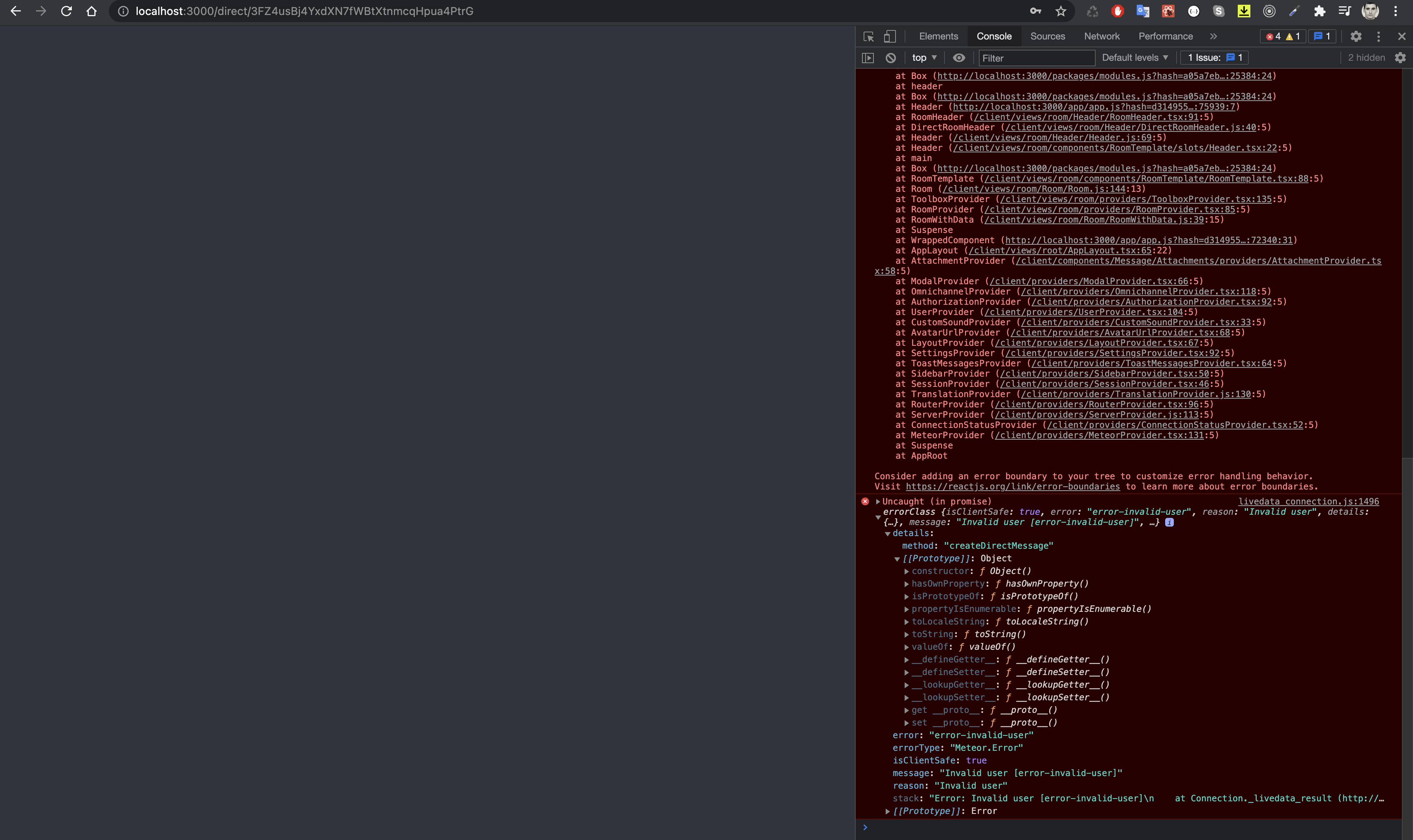Open Chrome three-dot menu
This screenshot has height=840, width=1413.
tap(1396, 11)
